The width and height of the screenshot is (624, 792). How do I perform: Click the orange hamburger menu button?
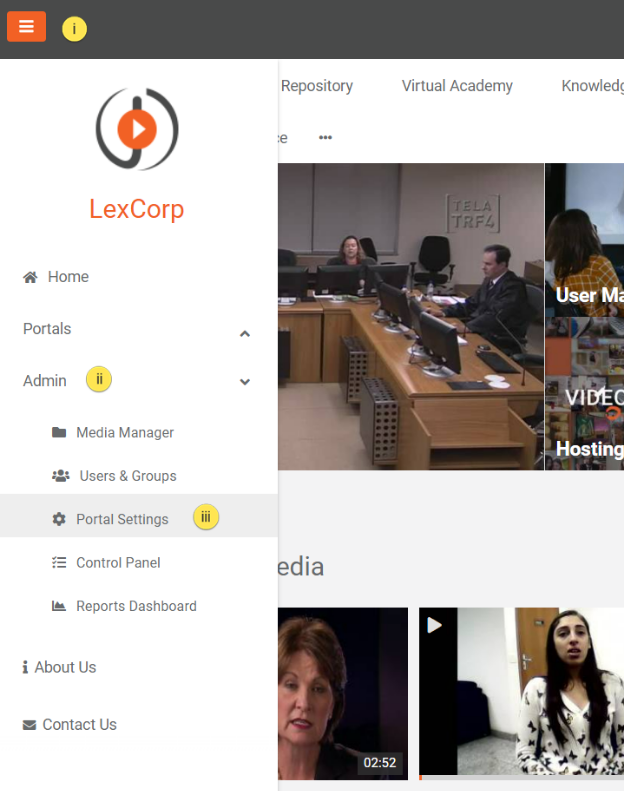point(26,26)
